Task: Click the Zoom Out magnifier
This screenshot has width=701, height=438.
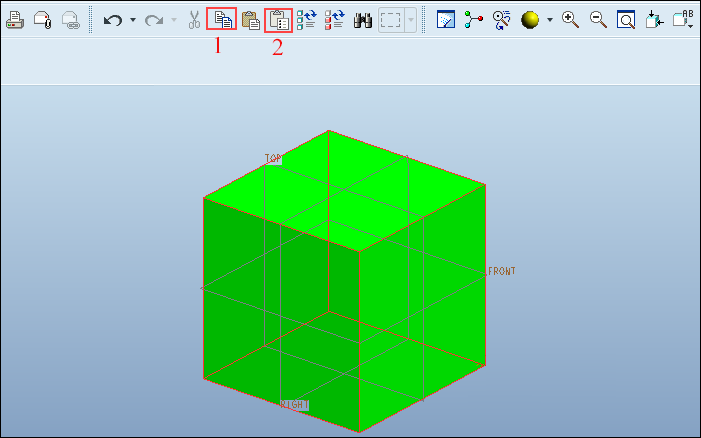Action: [598, 20]
